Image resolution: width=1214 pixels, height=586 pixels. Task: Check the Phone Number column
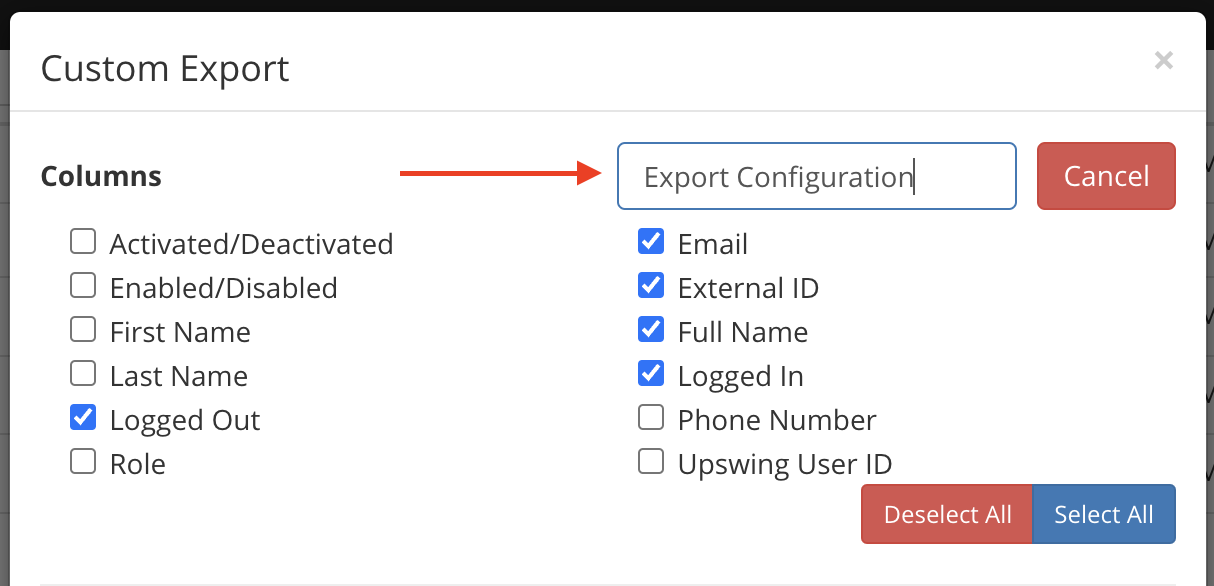click(651, 417)
